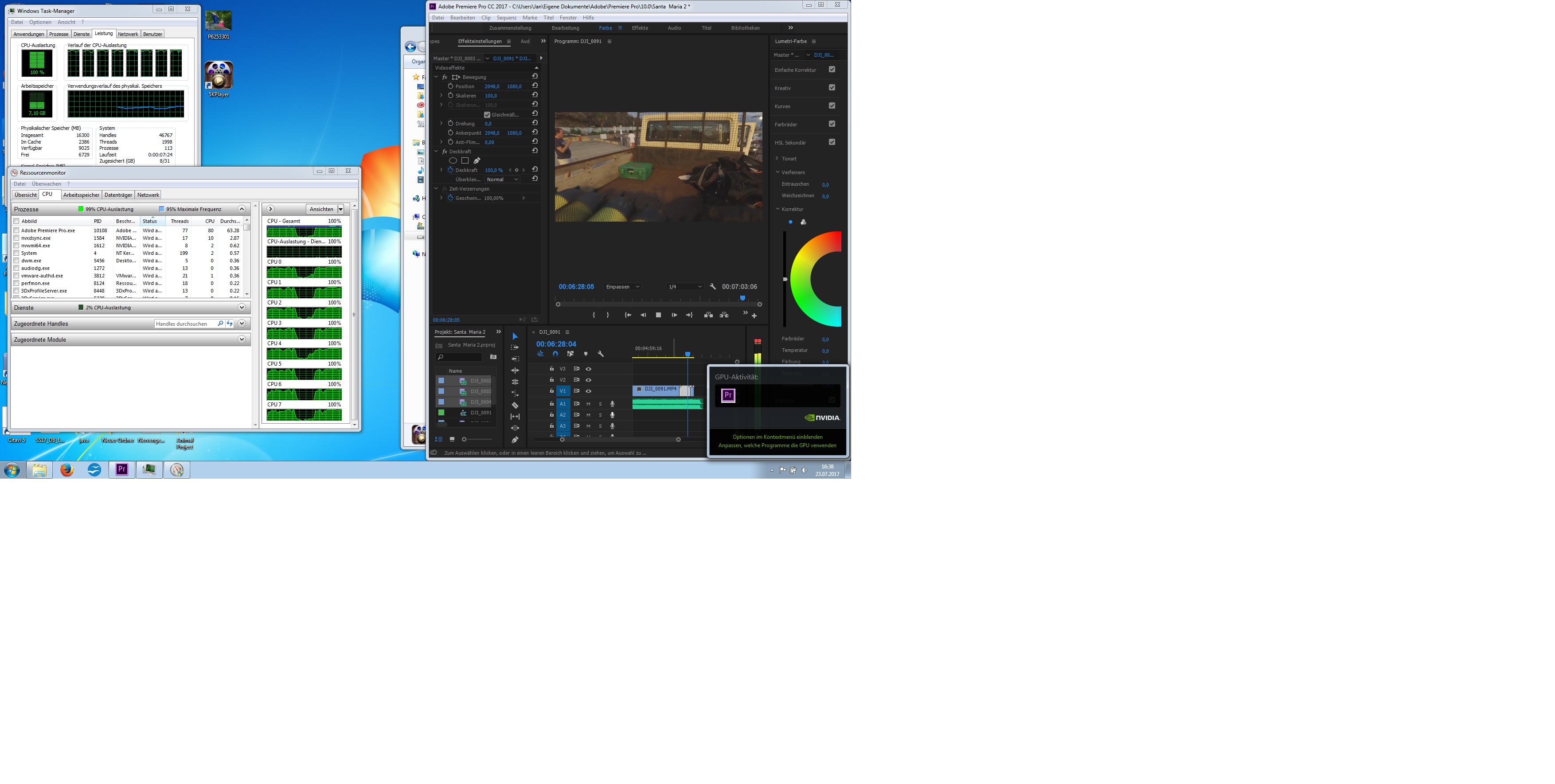1555x784 pixels.
Task: Disable the Kreativ section checkbox
Action: pyautogui.click(x=832, y=87)
